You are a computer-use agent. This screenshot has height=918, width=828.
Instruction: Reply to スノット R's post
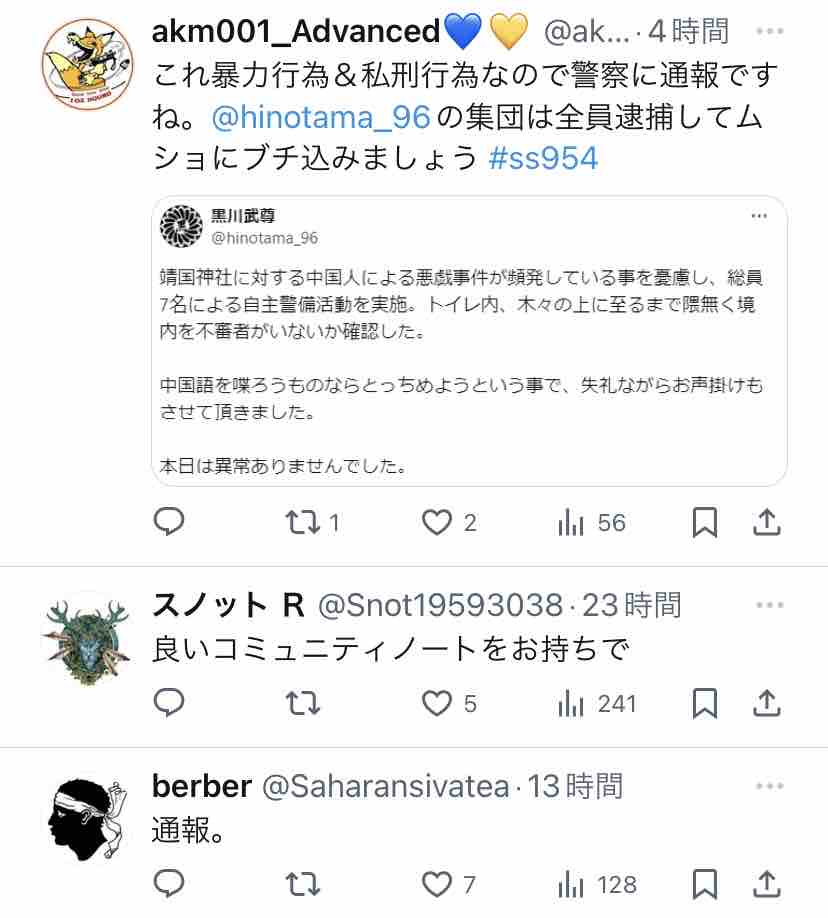(169, 703)
